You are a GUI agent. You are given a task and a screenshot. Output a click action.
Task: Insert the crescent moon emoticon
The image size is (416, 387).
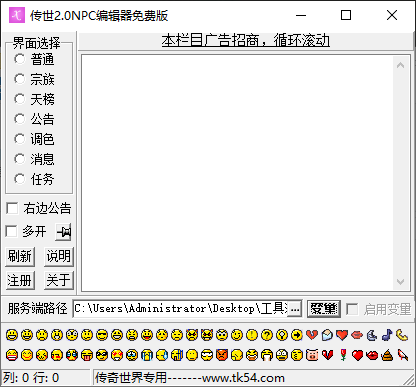pyautogui.click(x=372, y=335)
